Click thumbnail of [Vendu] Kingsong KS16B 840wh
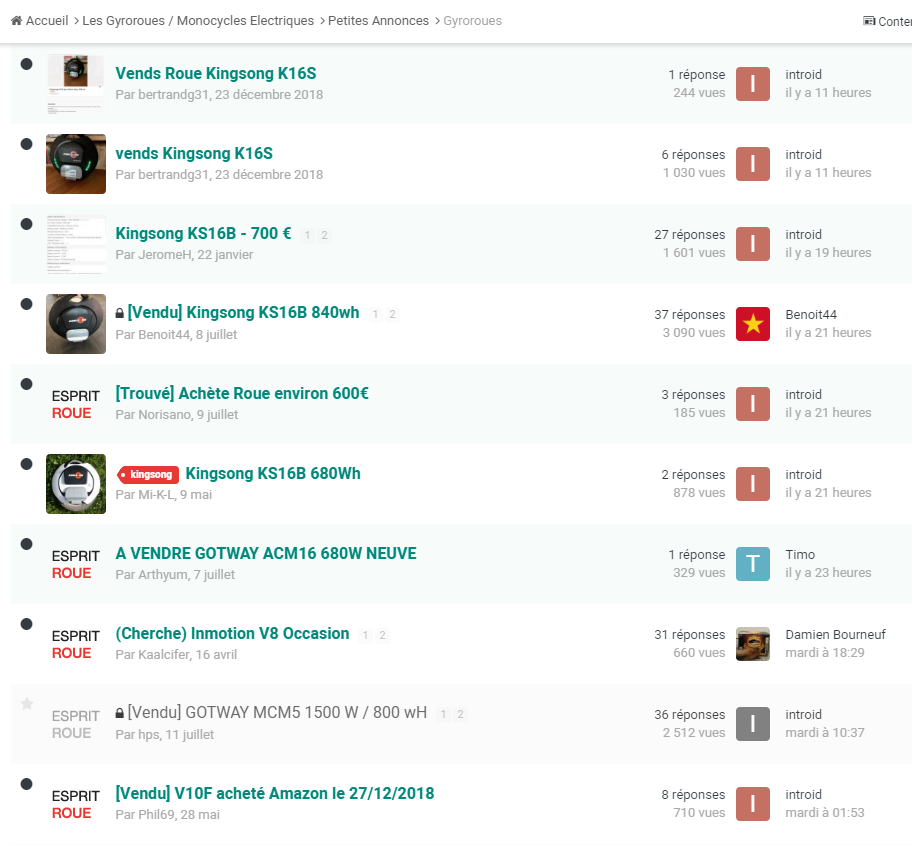Viewport: 912px width, 845px height. pyautogui.click(x=76, y=324)
